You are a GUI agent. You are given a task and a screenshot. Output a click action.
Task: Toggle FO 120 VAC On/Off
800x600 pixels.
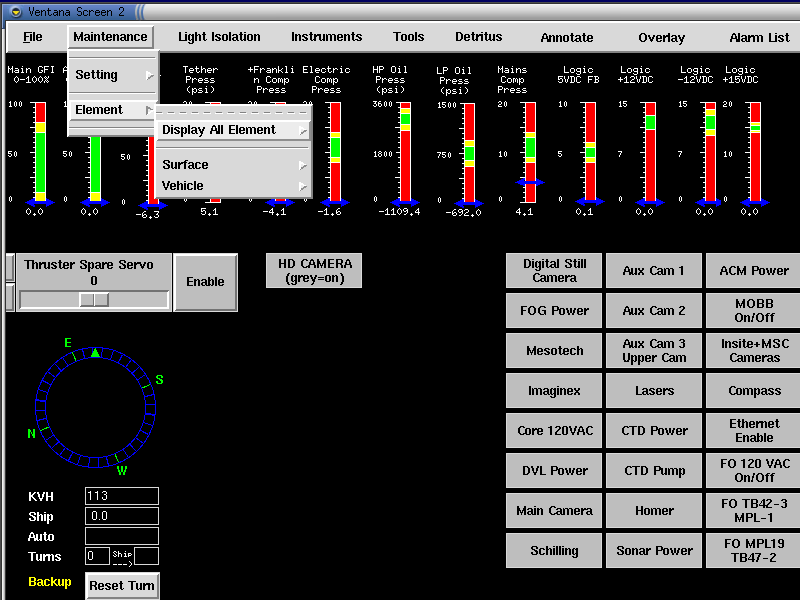click(x=754, y=470)
